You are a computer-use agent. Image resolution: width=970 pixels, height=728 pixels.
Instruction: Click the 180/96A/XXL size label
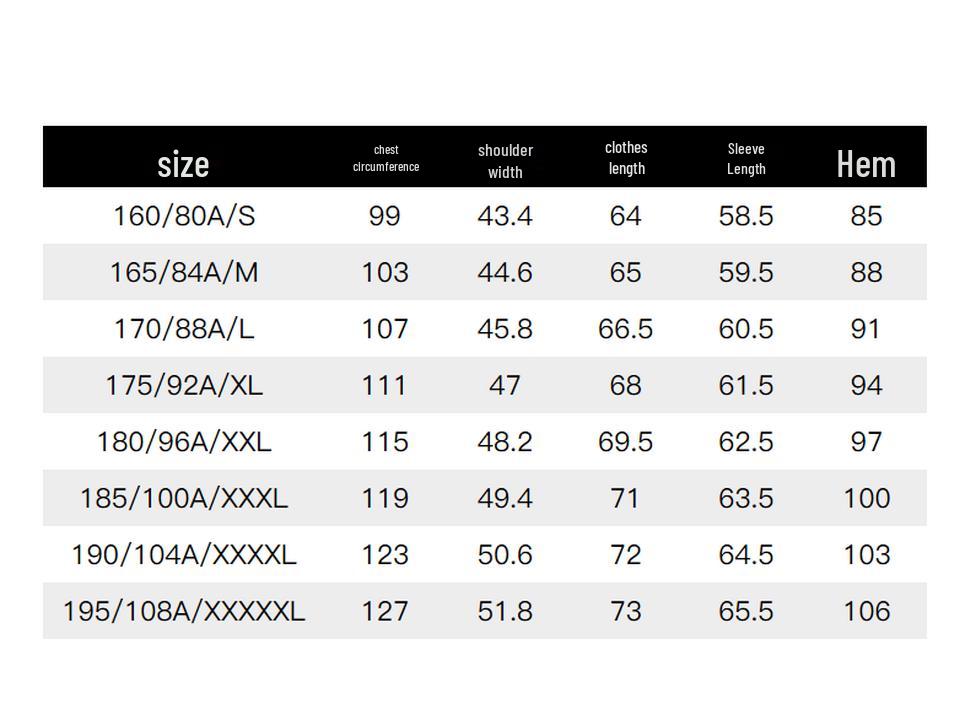click(184, 441)
